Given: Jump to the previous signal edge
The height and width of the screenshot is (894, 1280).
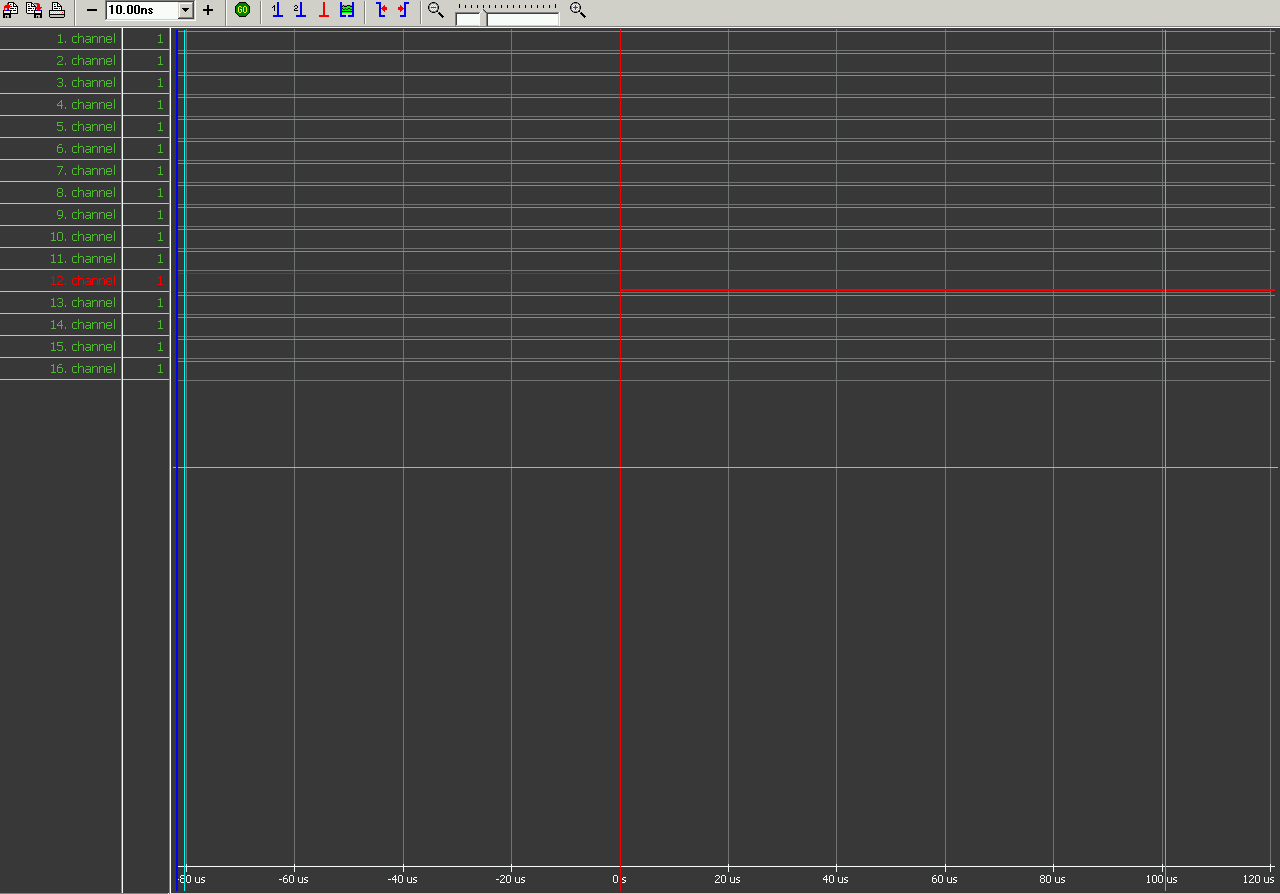Looking at the screenshot, I should click(380, 10).
